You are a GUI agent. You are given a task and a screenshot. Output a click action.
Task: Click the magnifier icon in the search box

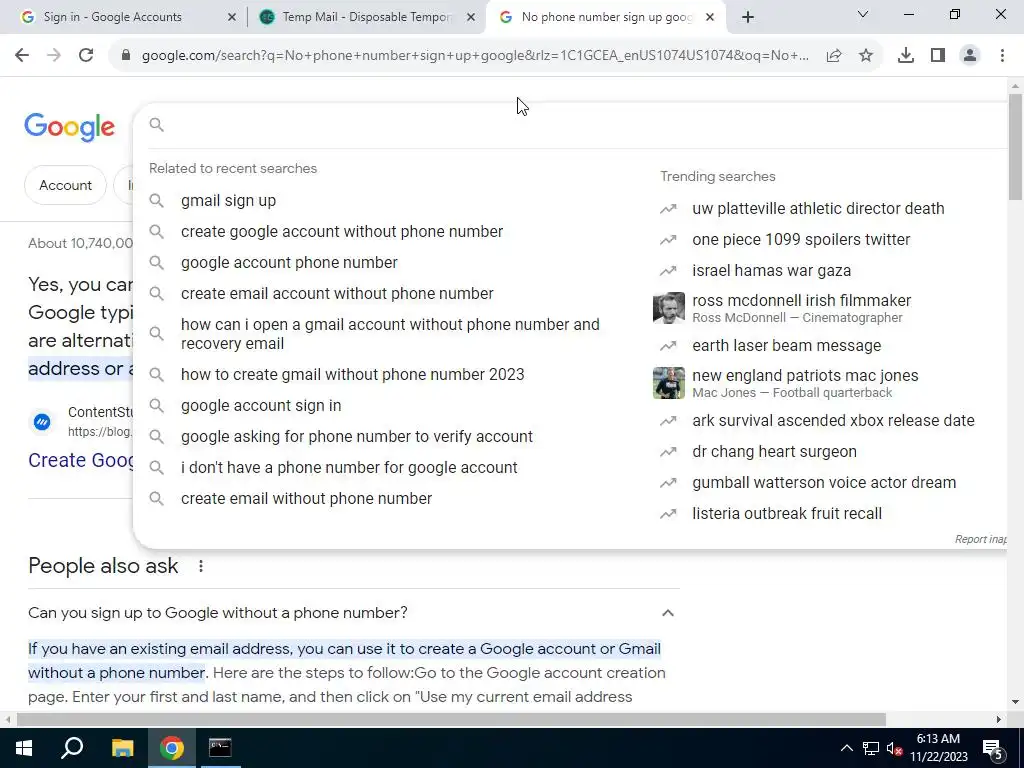pos(157,124)
